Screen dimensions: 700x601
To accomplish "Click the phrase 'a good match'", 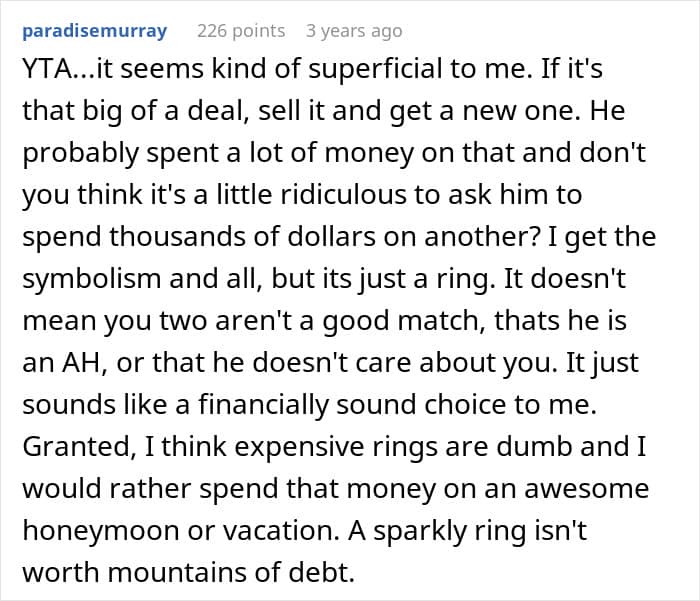I will (x=393, y=322).
